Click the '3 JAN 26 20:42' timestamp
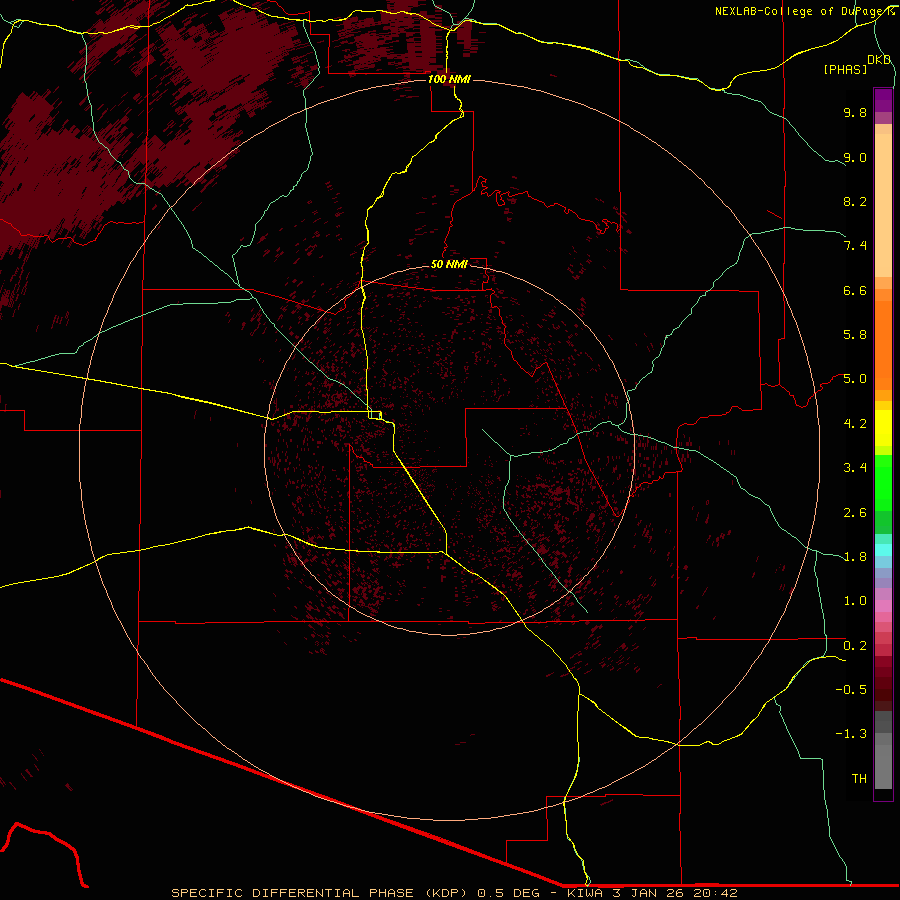Viewport: 900px width, 900px height. (x=674, y=893)
